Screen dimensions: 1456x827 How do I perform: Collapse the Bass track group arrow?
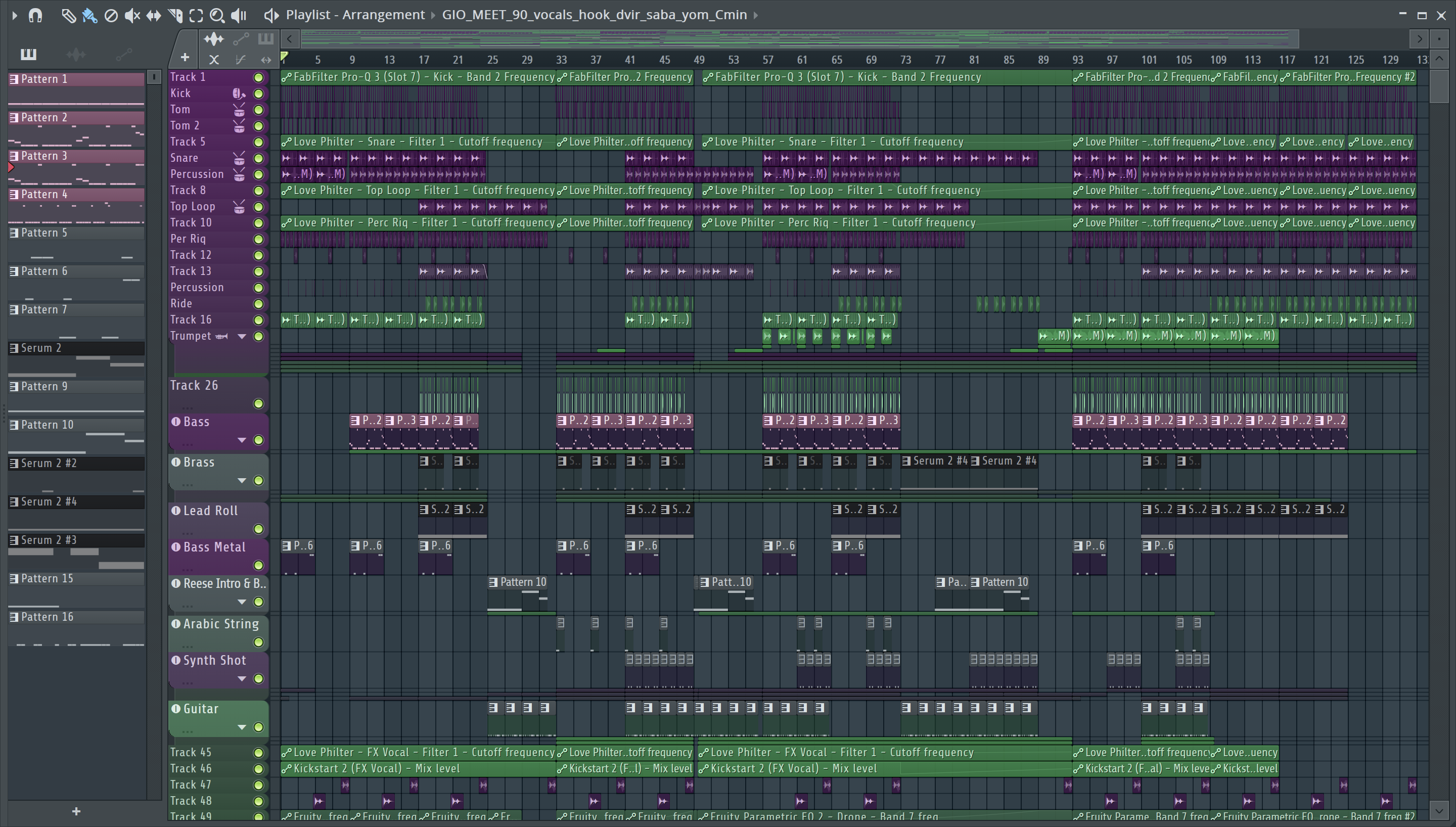pos(242,440)
